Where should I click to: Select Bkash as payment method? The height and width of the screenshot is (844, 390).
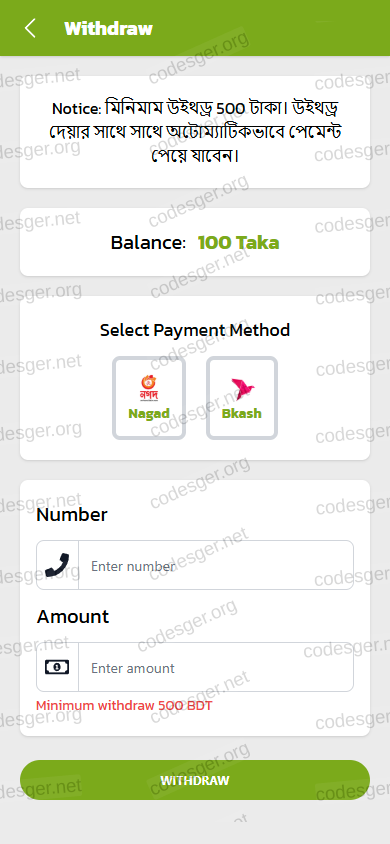click(x=242, y=398)
